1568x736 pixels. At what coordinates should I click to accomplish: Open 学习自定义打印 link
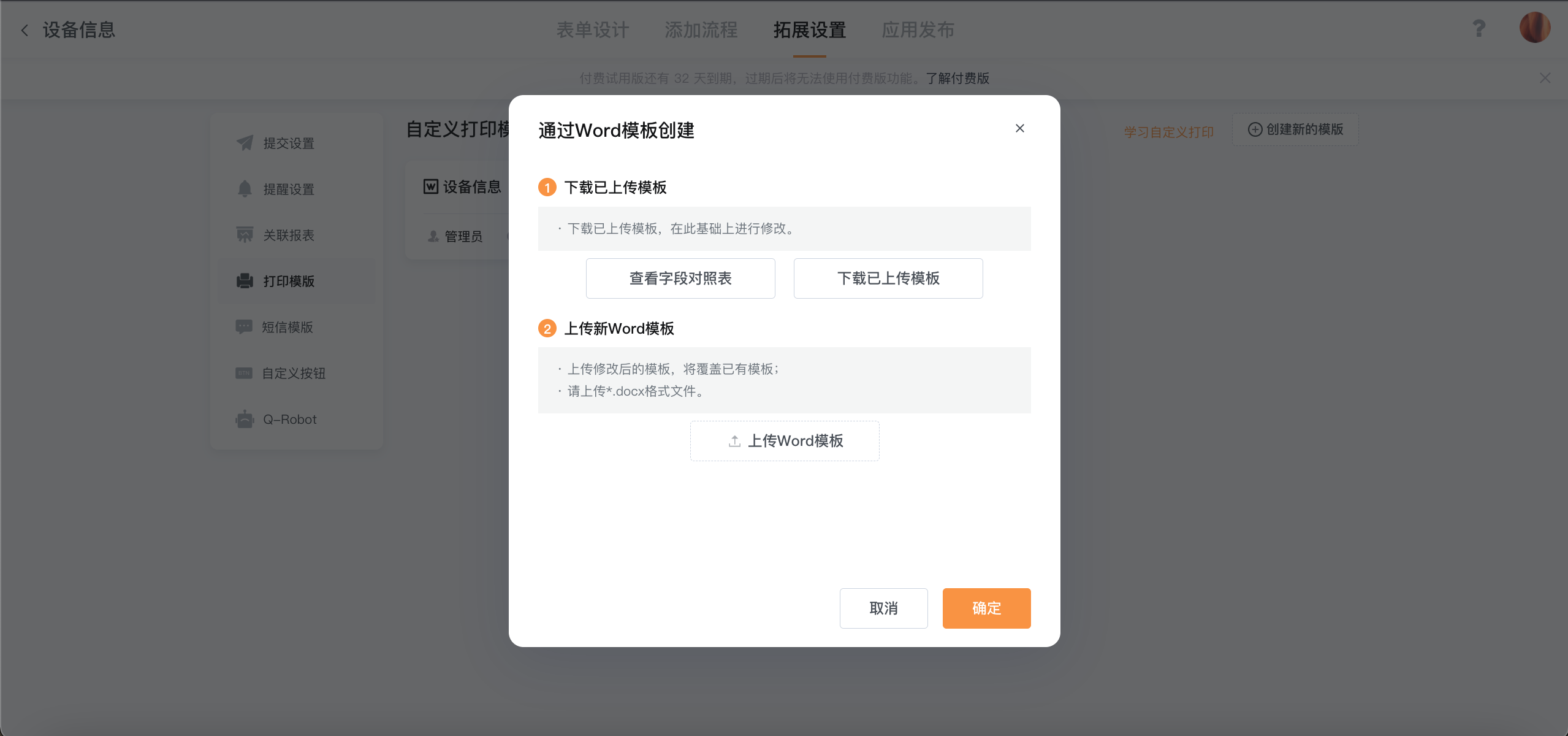point(1168,132)
